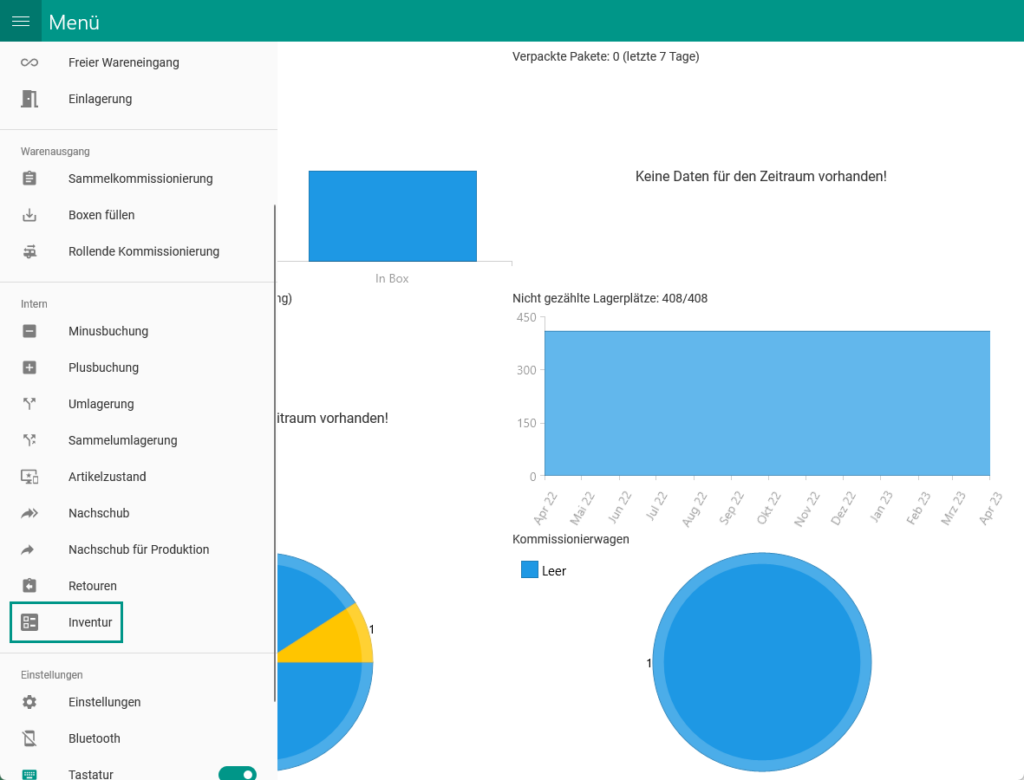The height and width of the screenshot is (780, 1024).
Task: Click the Einlagerung door icon
Action: click(29, 99)
